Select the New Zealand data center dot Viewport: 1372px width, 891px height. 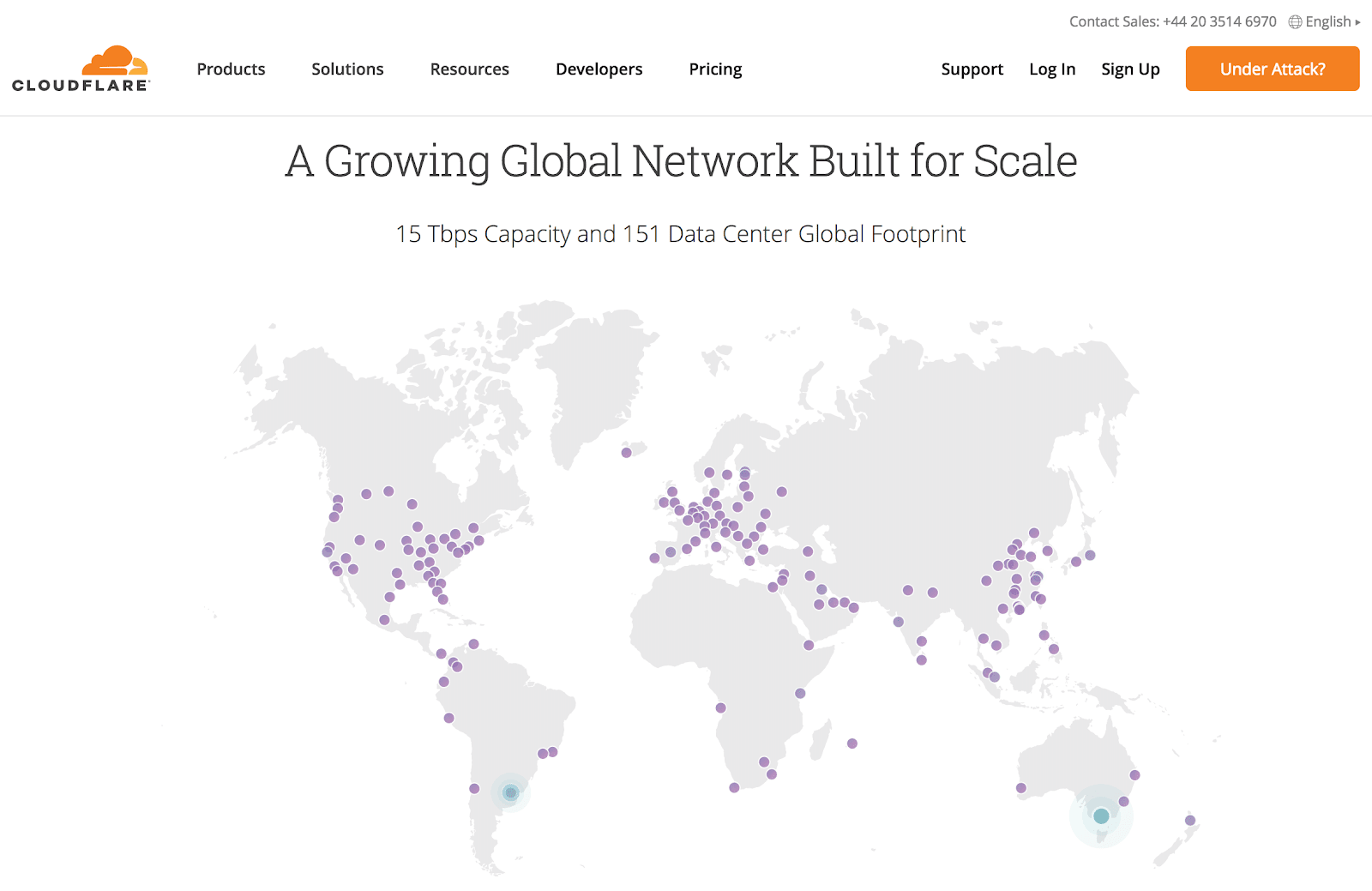[1190, 821]
